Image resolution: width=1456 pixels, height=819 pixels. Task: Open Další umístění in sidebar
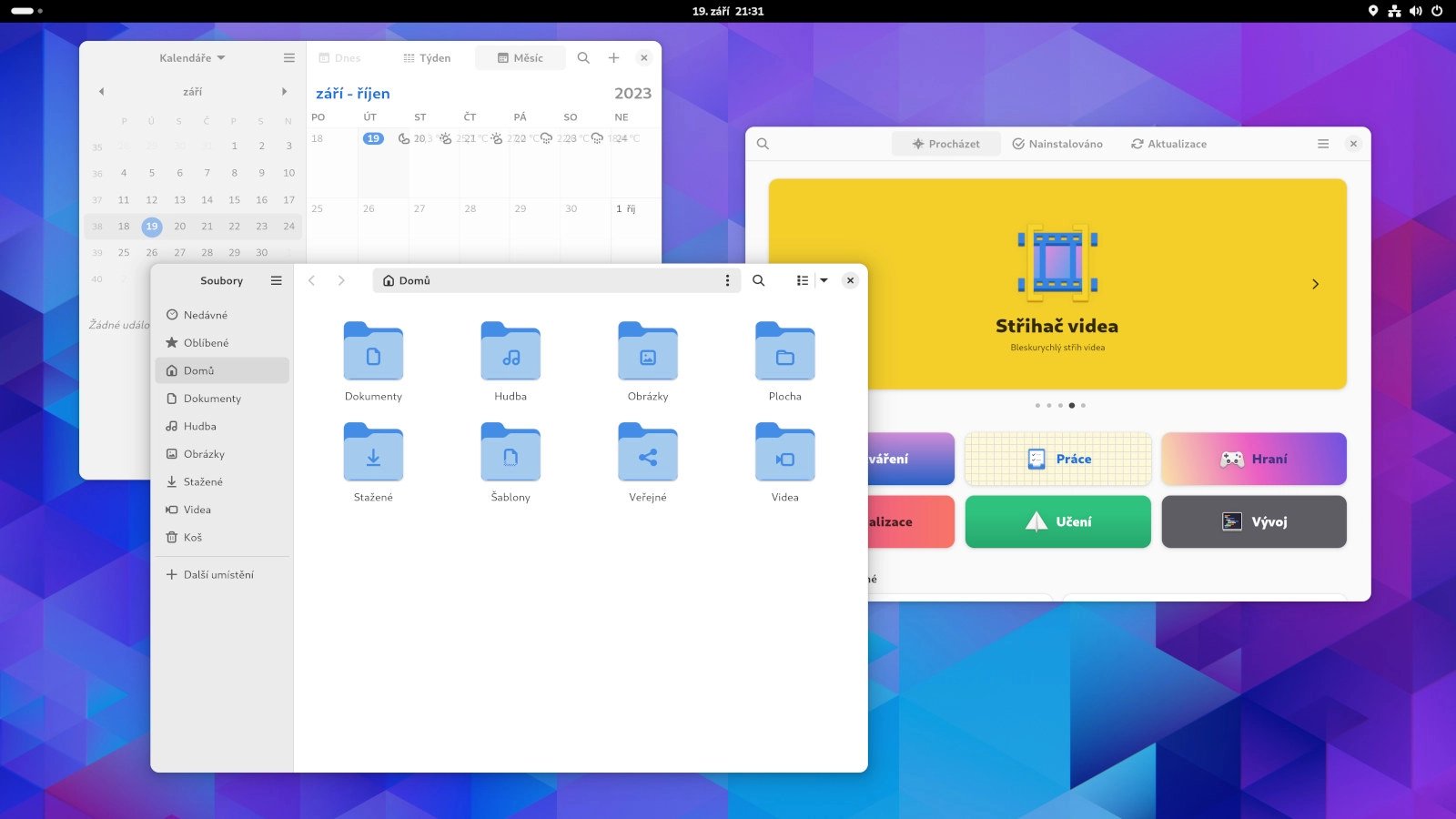click(x=223, y=574)
